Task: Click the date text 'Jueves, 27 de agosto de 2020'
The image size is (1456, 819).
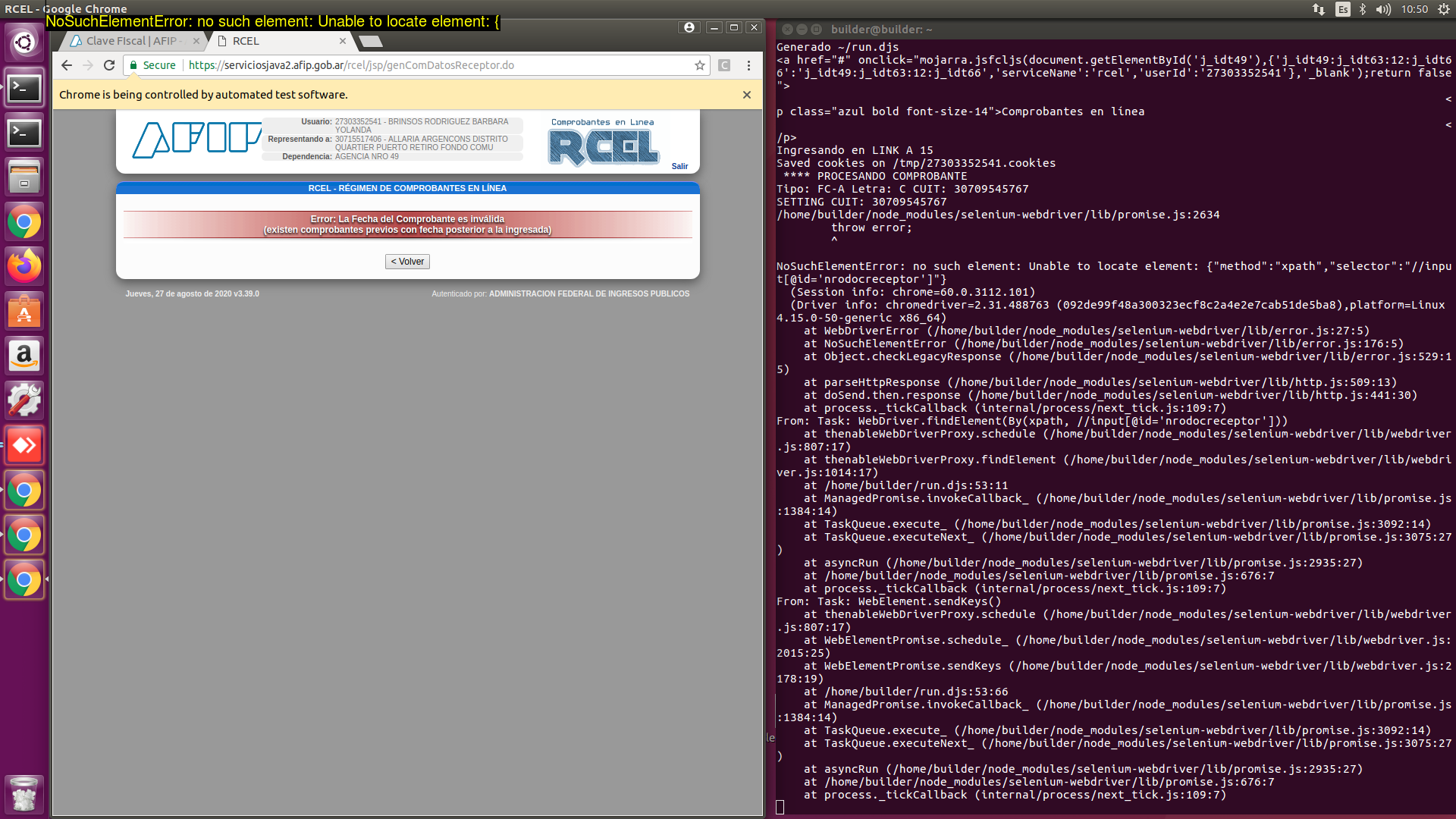Action: coord(178,293)
